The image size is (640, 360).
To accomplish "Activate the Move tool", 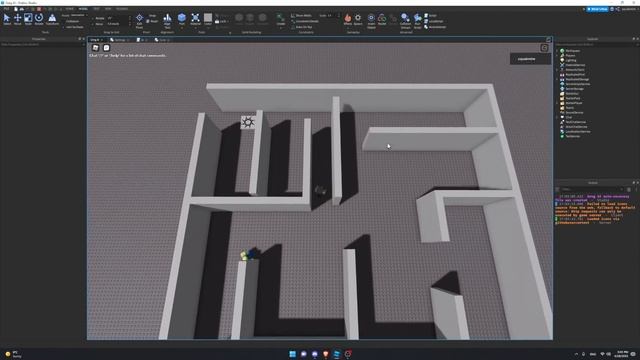I will [x=18, y=19].
